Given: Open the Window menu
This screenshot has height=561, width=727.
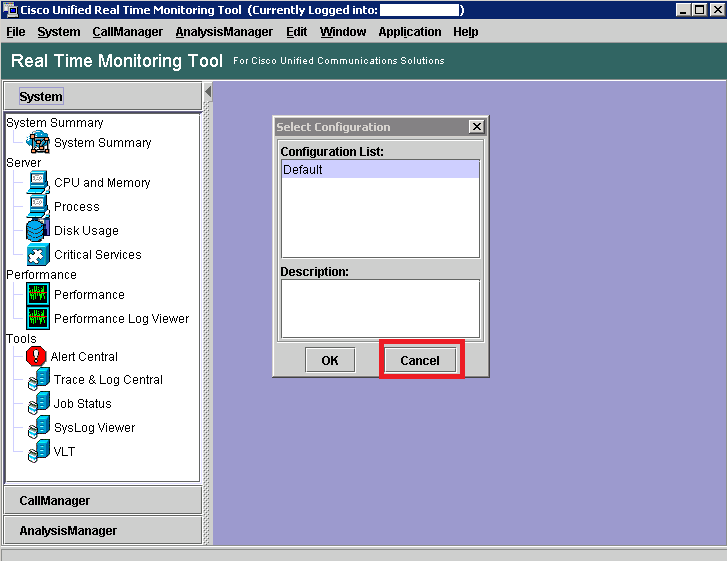Looking at the screenshot, I should click(343, 32).
